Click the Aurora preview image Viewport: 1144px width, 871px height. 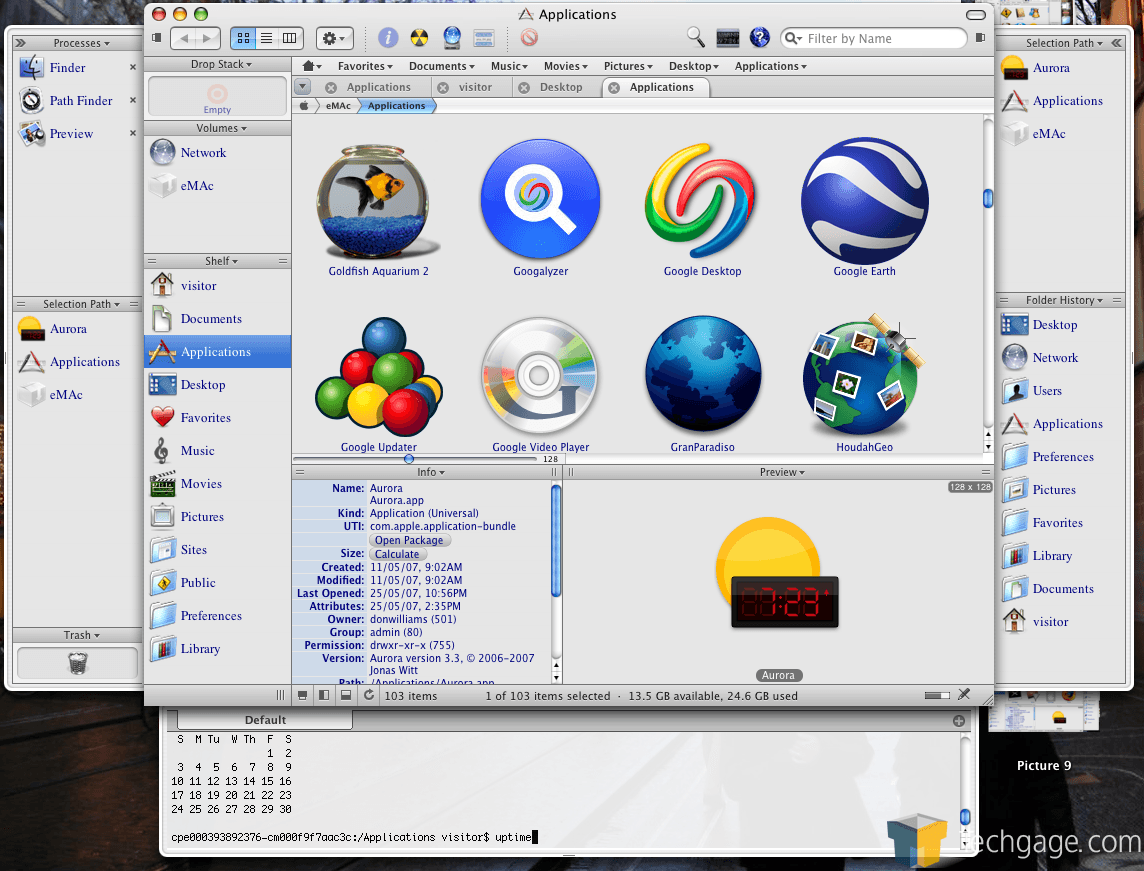777,572
